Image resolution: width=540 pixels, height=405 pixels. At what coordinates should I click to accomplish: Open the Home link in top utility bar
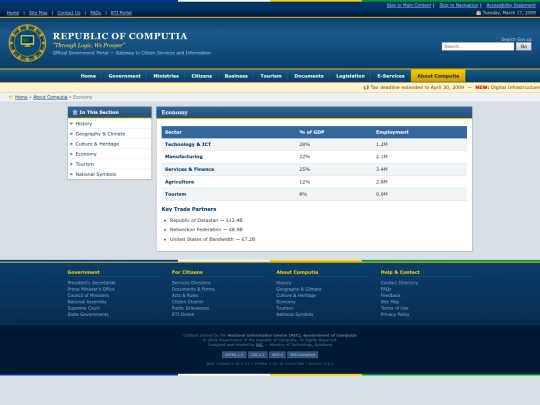13,13
